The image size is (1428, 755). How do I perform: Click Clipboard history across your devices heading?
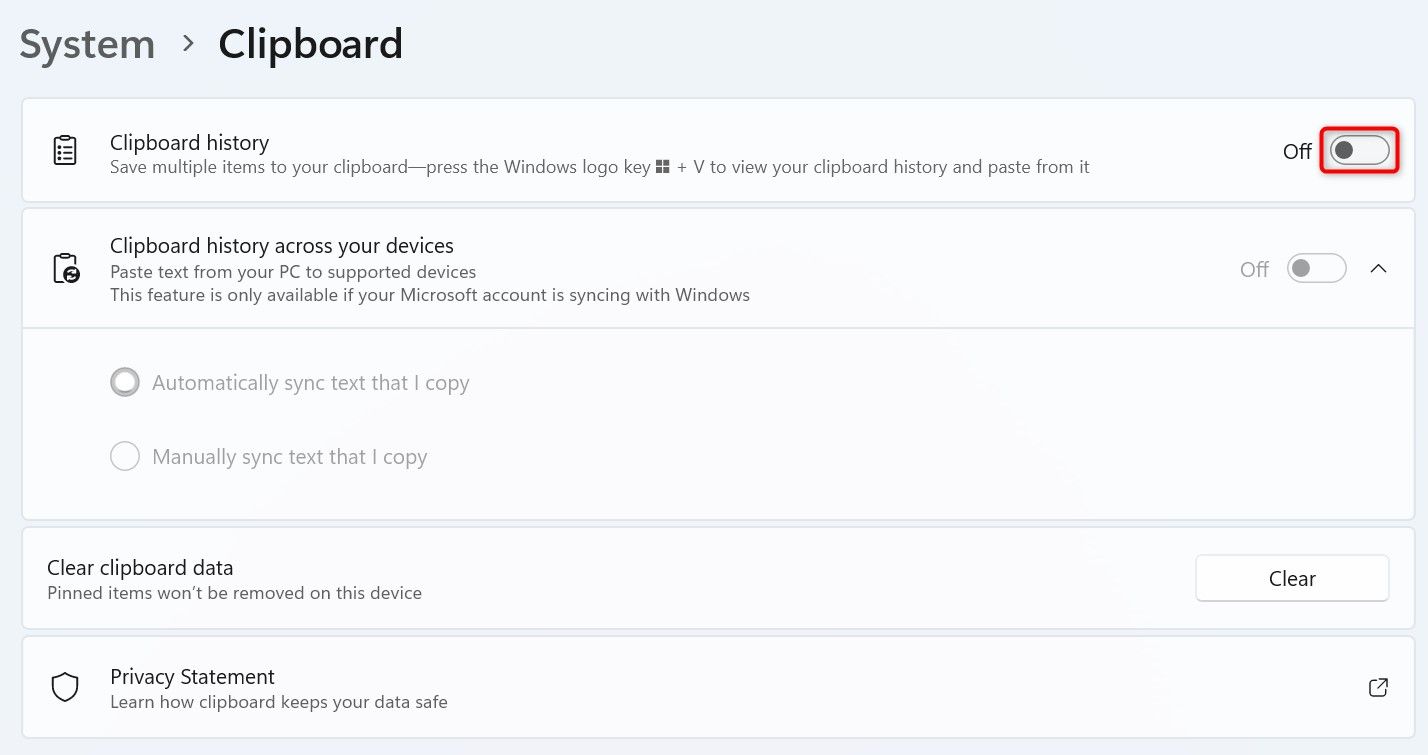coord(281,246)
